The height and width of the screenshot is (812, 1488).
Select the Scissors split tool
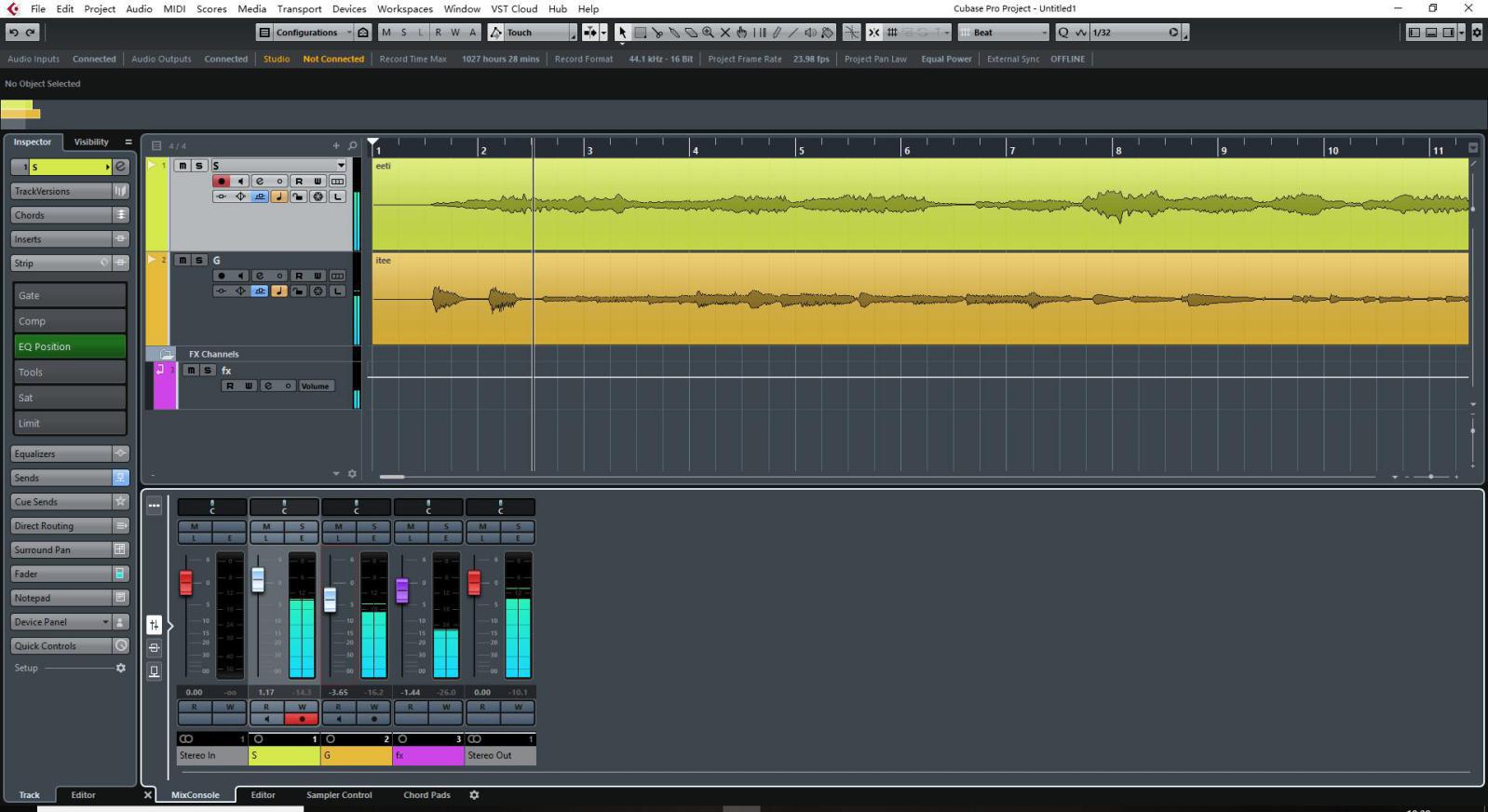point(656,33)
